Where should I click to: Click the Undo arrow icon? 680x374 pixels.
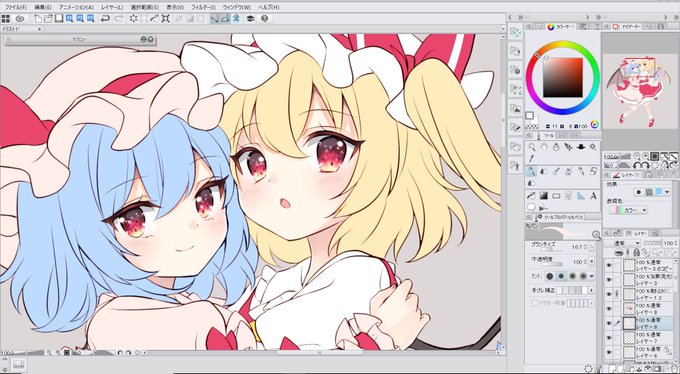tap(105, 19)
